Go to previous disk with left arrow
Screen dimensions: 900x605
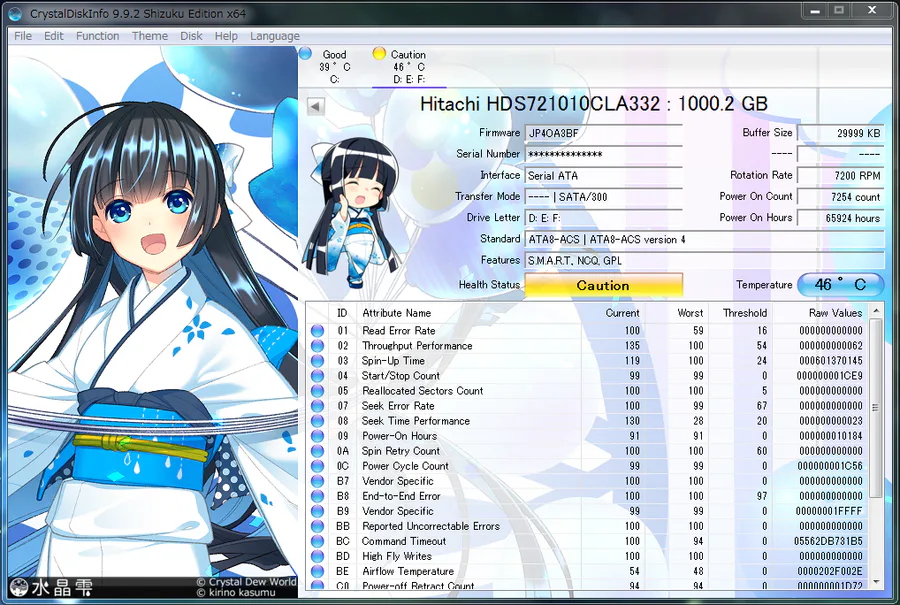[x=316, y=106]
